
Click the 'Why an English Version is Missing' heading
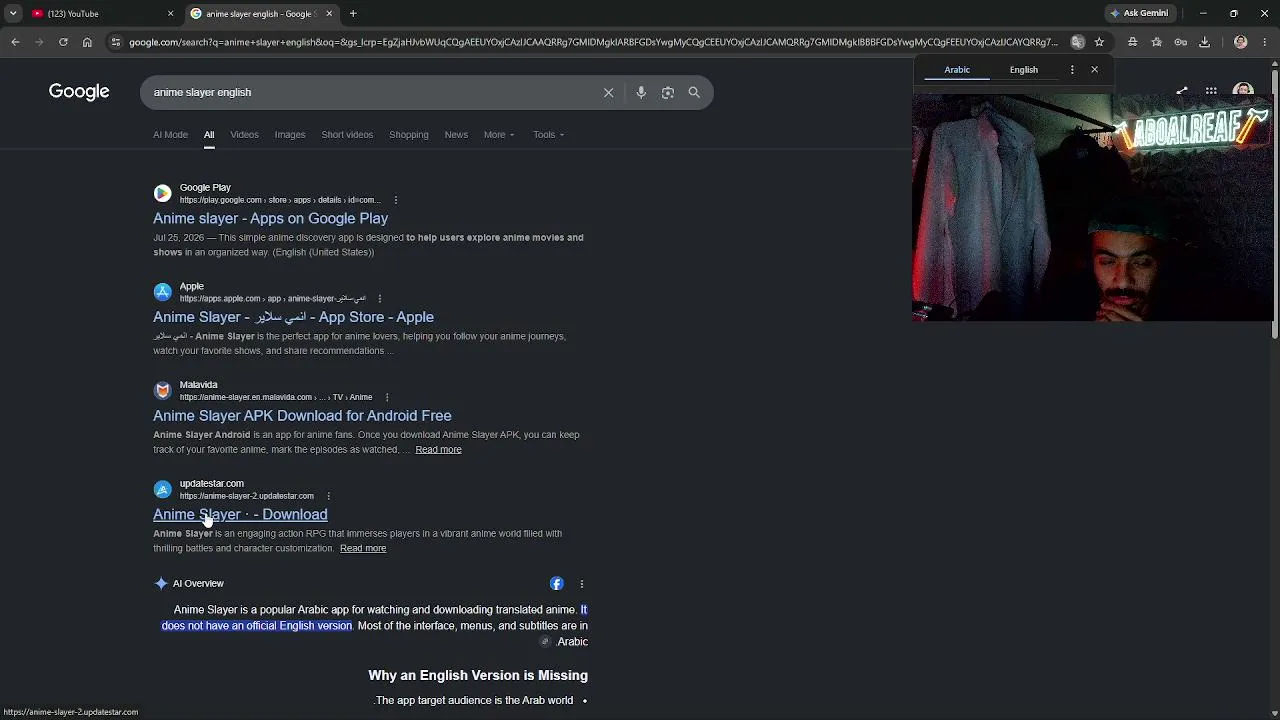click(478, 676)
